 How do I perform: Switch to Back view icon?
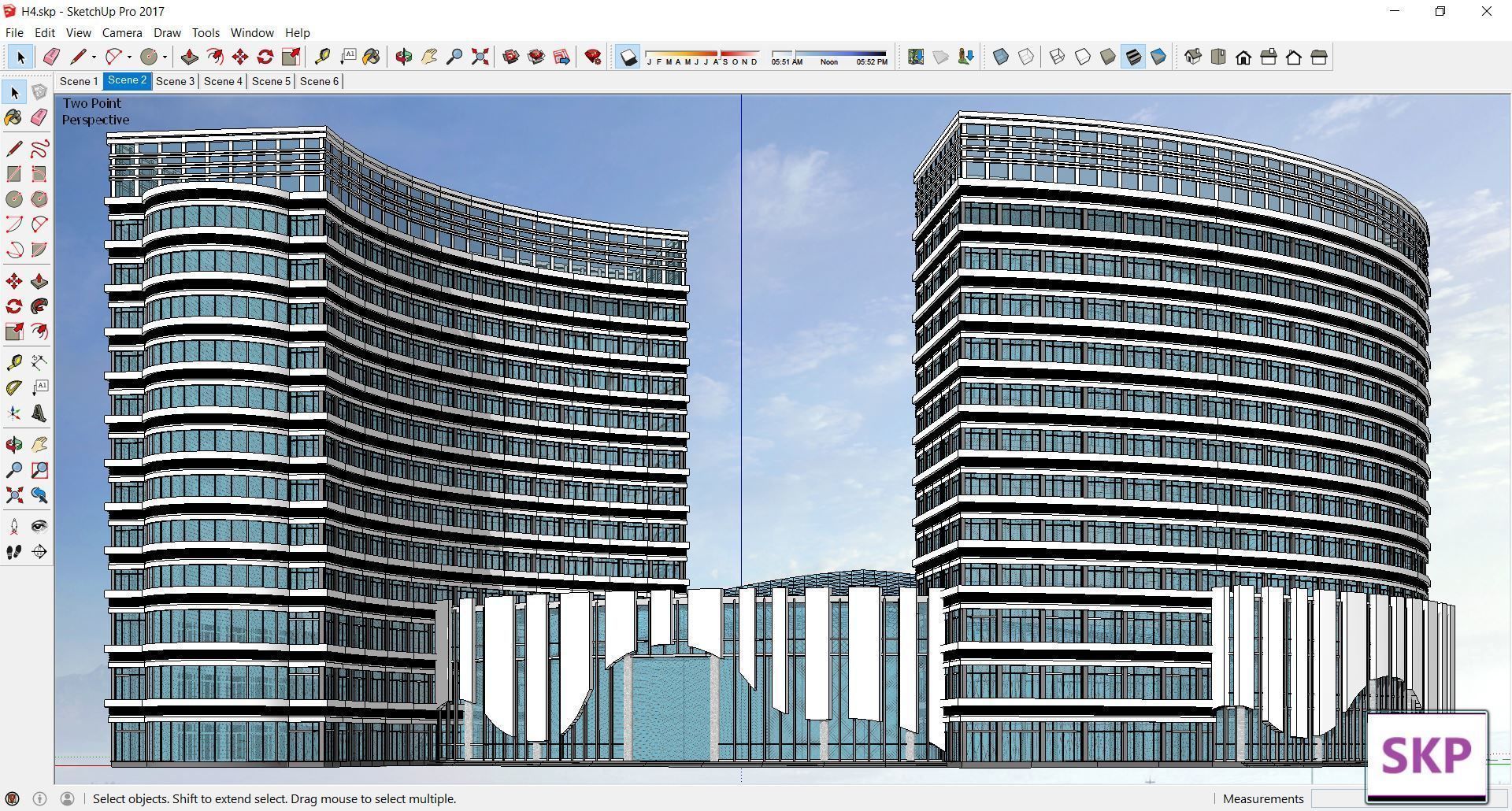1294,57
